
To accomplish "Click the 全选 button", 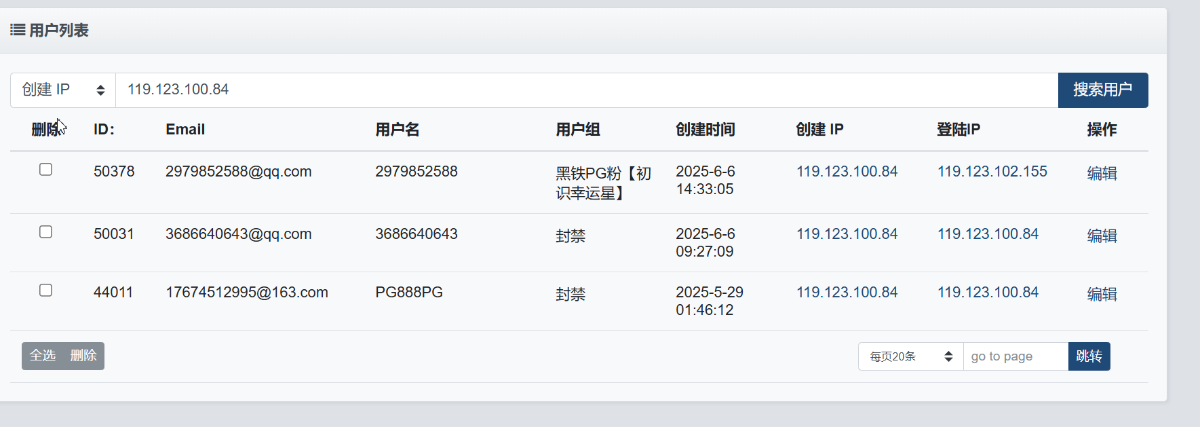I will pos(43,356).
